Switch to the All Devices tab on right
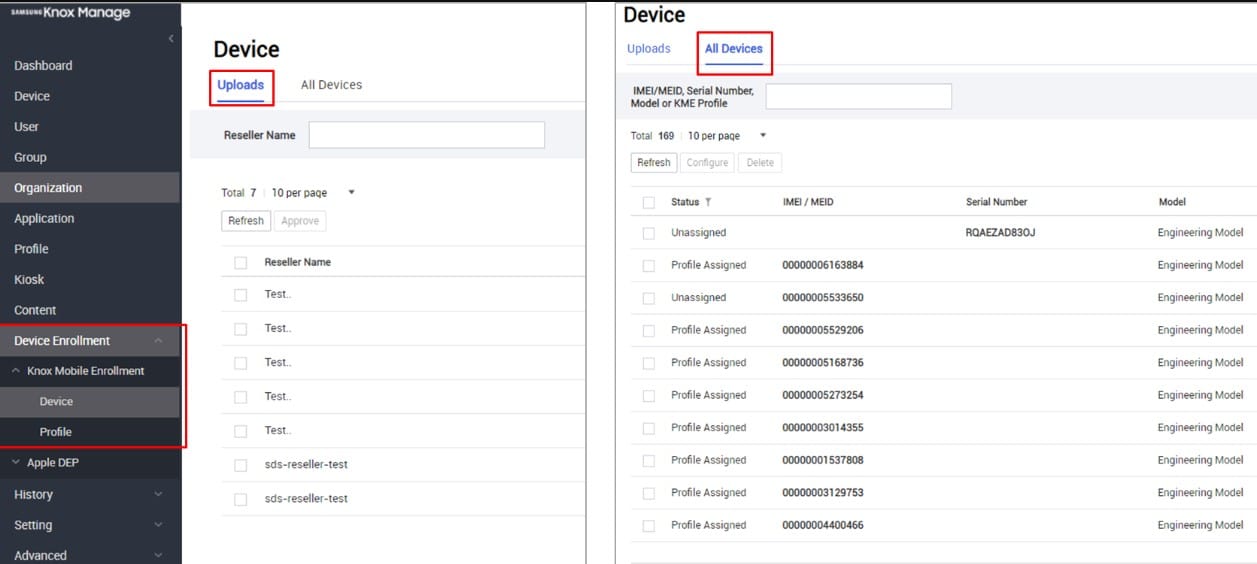 pos(733,49)
